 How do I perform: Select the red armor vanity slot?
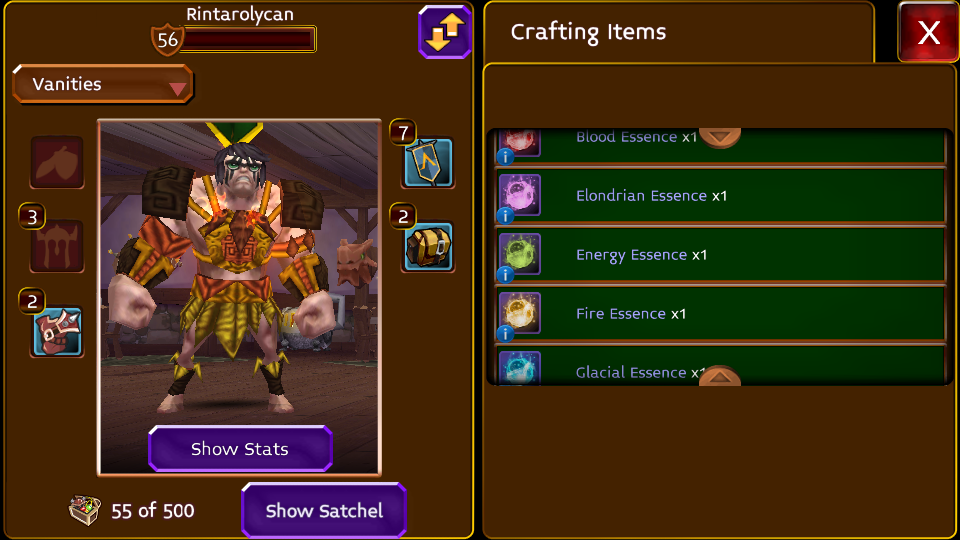click(58, 332)
